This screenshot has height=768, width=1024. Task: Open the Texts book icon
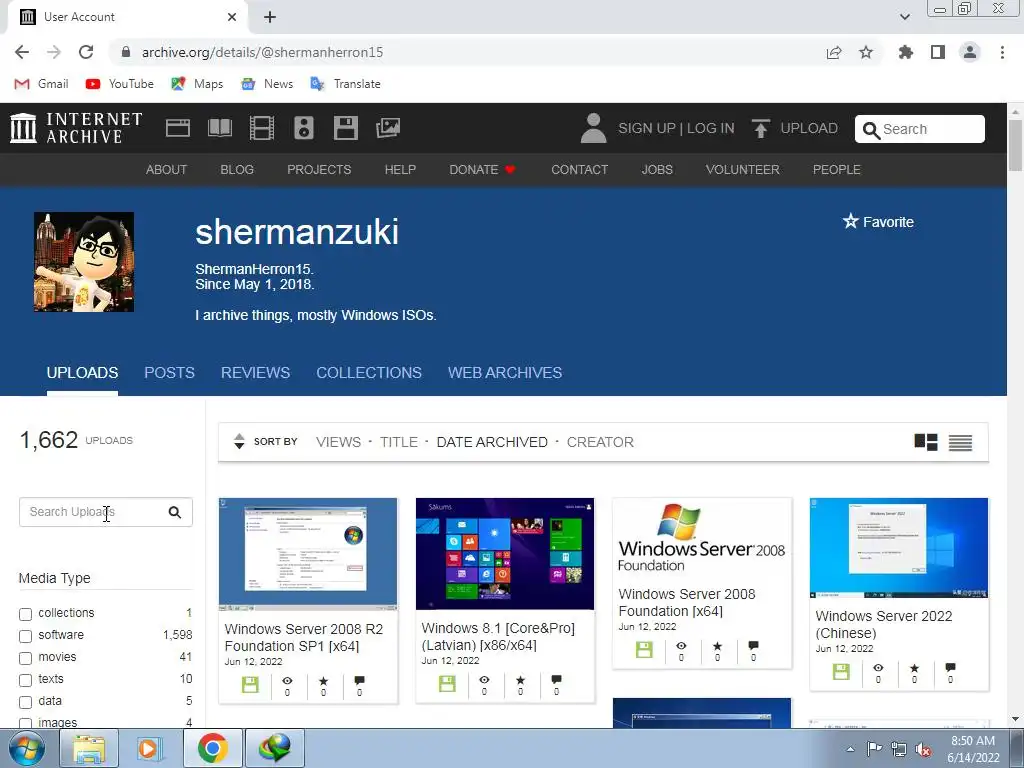point(220,128)
